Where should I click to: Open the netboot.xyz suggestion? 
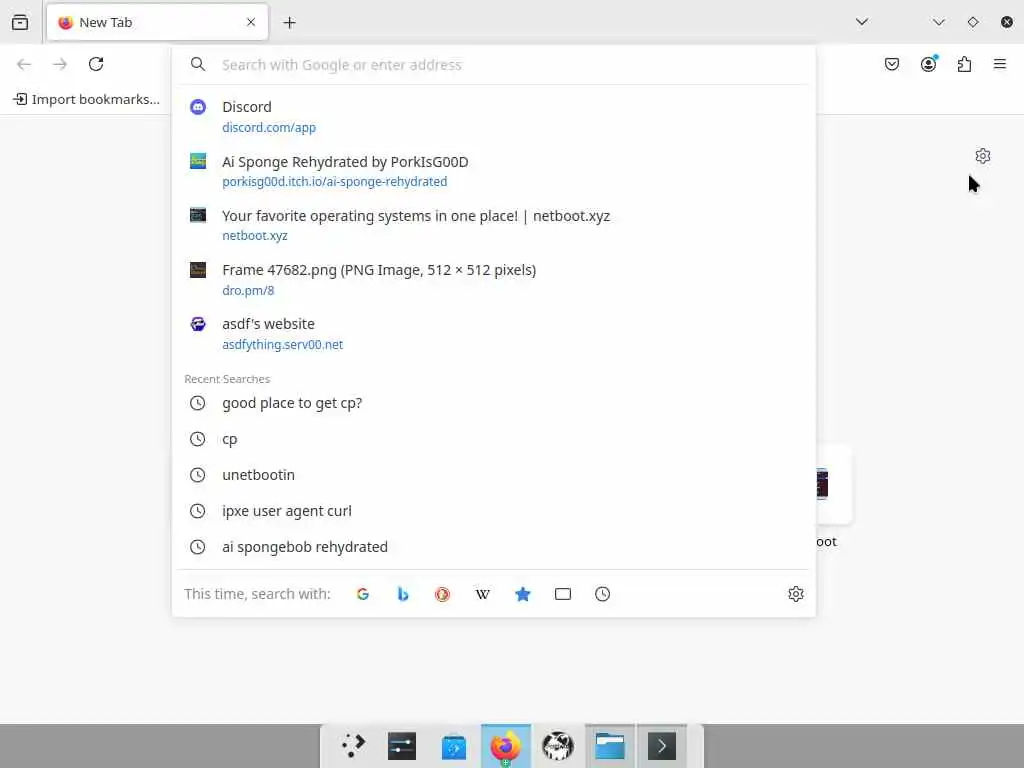click(494, 225)
